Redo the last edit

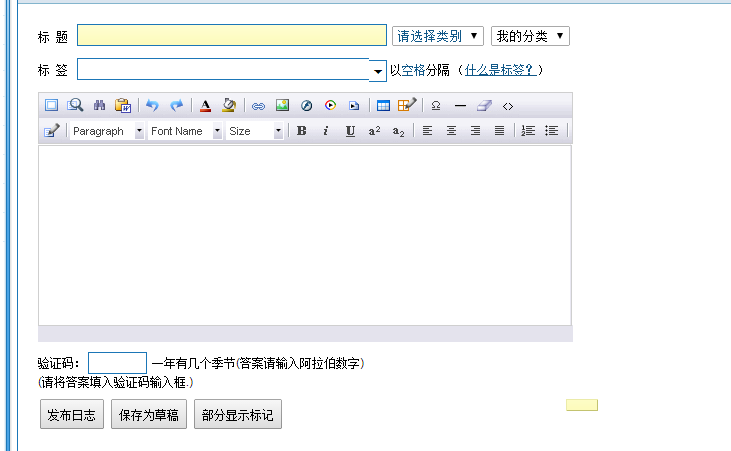click(x=176, y=105)
